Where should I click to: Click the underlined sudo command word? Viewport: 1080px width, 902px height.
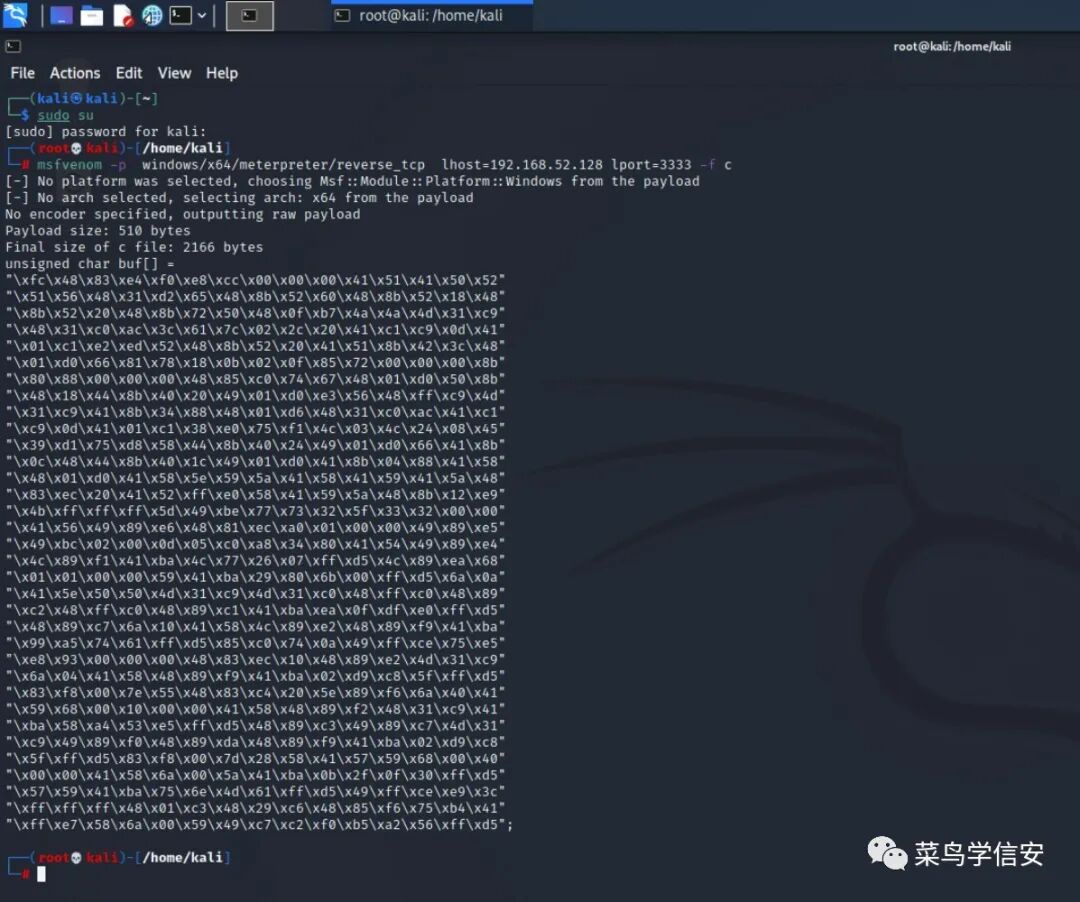pyautogui.click(x=53, y=115)
